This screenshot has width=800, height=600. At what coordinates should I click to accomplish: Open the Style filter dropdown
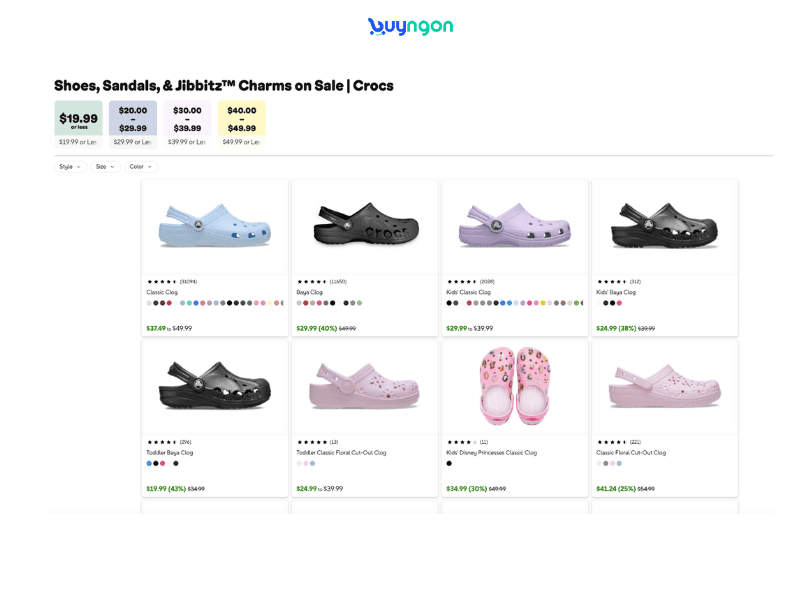pyautogui.click(x=69, y=167)
